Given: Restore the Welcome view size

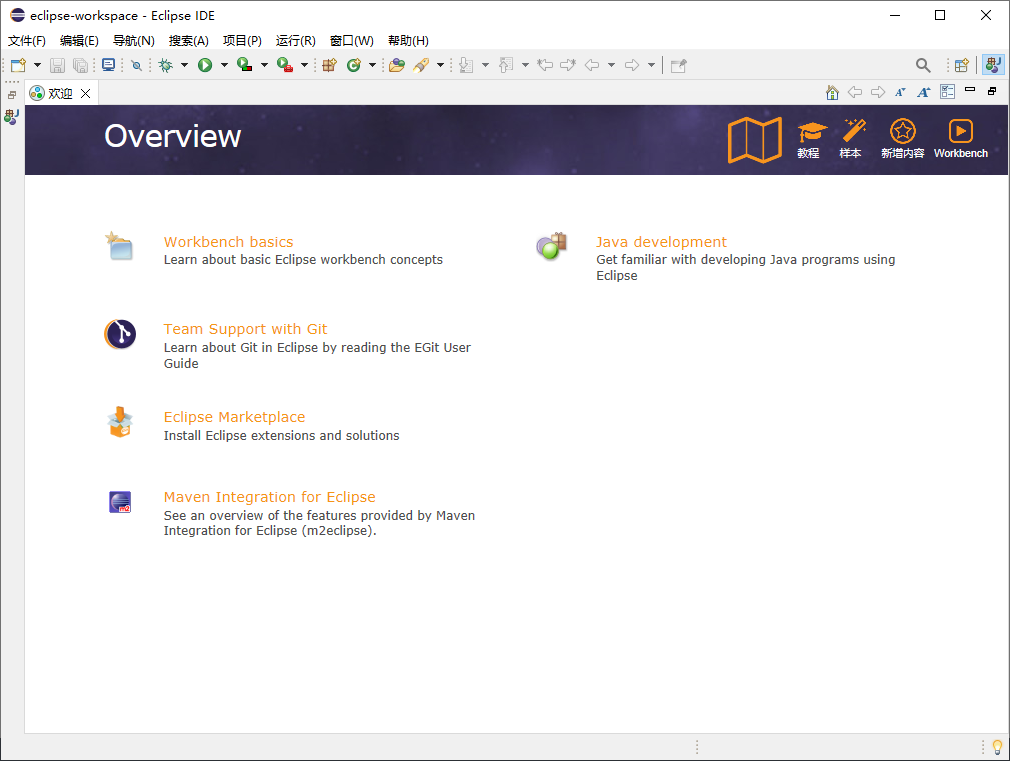Looking at the screenshot, I should click(x=992, y=91).
